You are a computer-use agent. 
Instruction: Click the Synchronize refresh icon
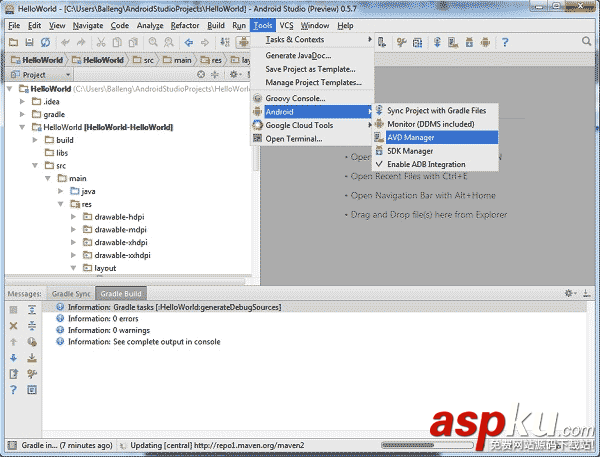[x=45, y=42]
